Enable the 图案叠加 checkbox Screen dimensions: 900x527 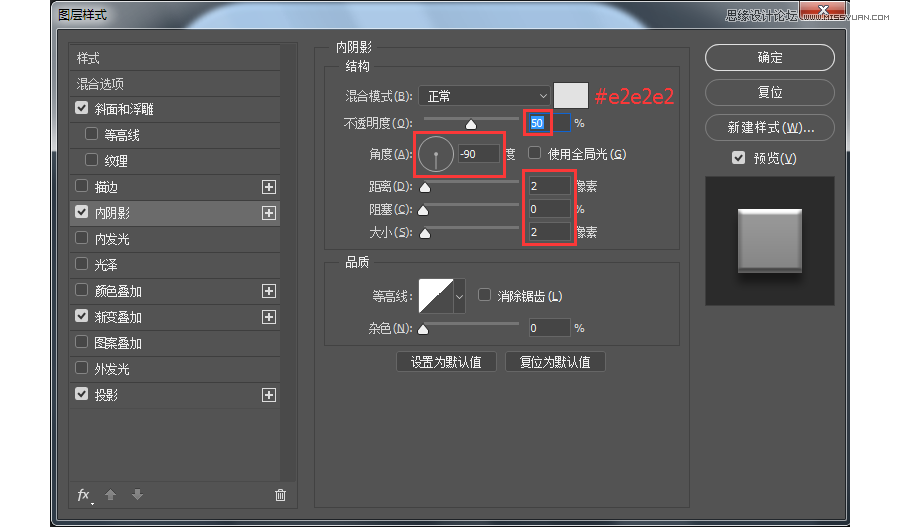(82, 342)
